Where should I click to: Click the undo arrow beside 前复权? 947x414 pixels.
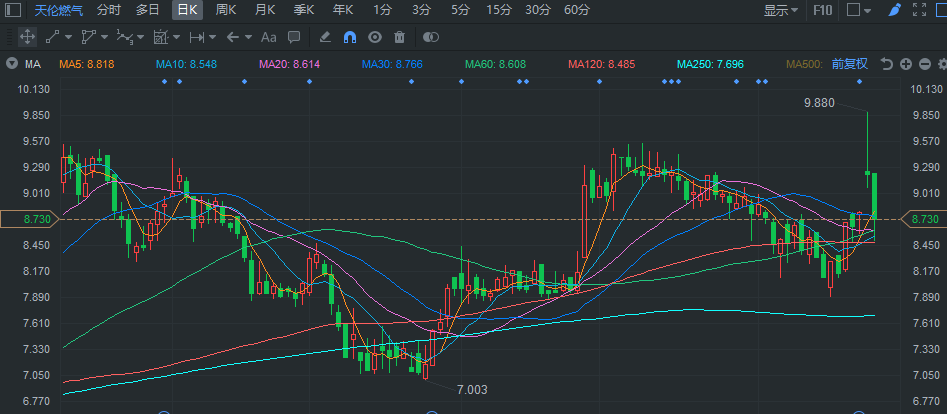click(x=886, y=63)
